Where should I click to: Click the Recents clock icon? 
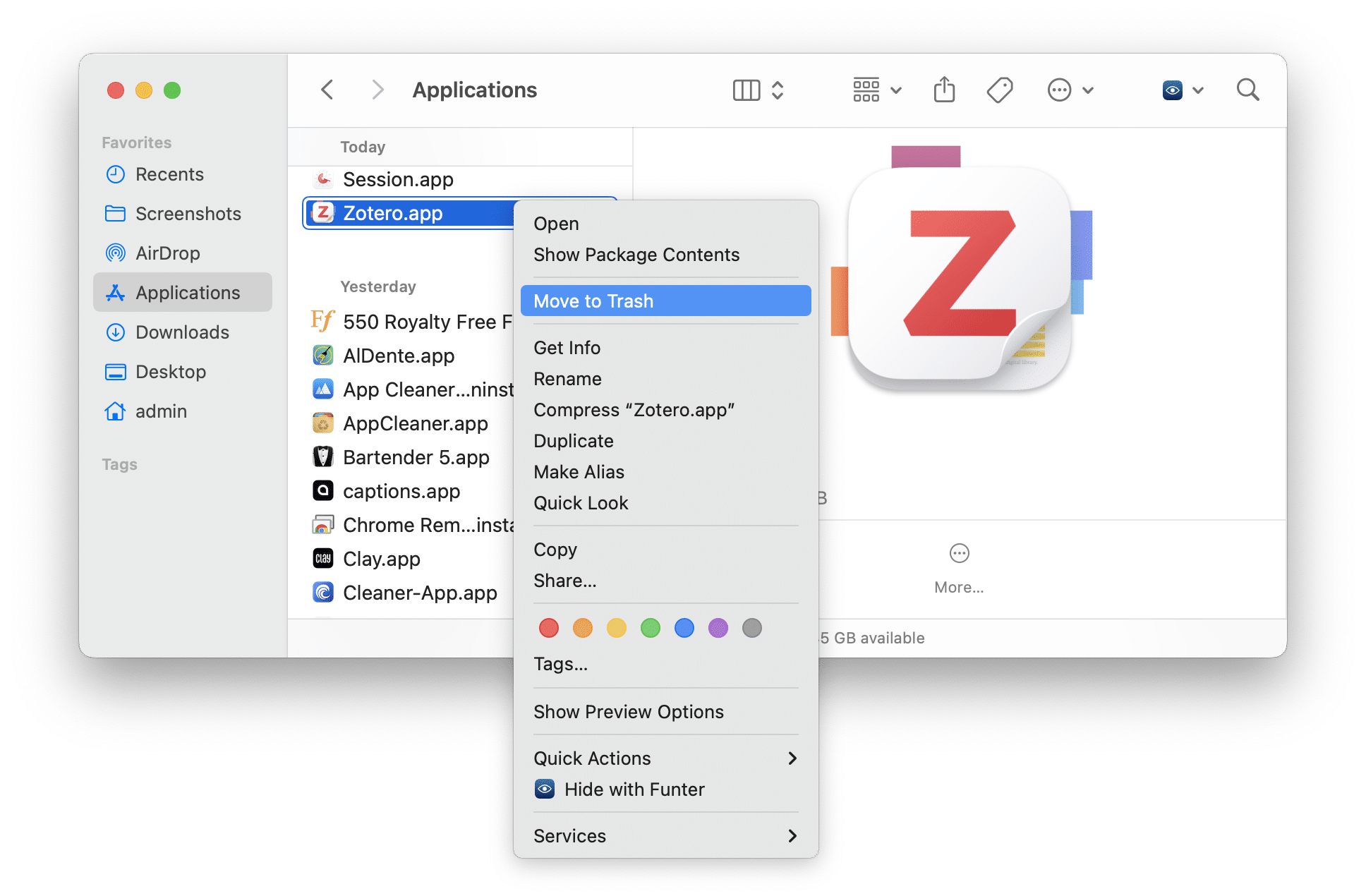115,174
